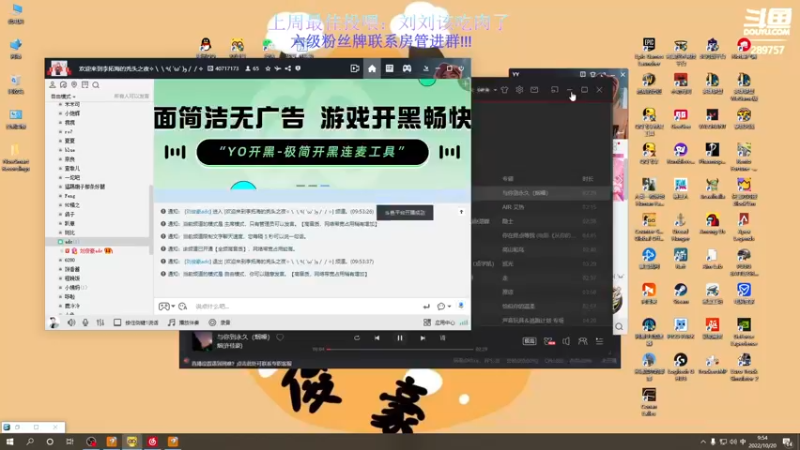This screenshot has width=800, height=450.
Task: Click the download icon in YY title bar
Action: pyautogui.click(x=426, y=68)
